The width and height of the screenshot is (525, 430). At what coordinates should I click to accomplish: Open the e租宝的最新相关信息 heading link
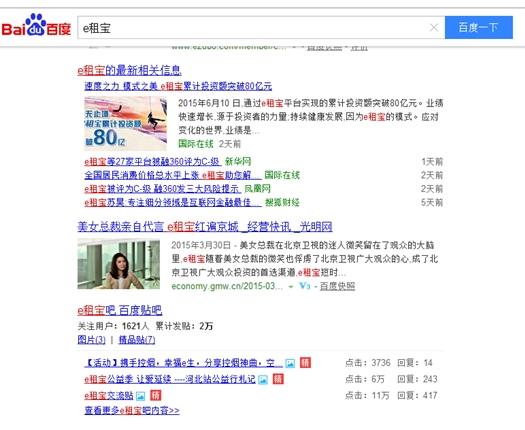(x=129, y=70)
